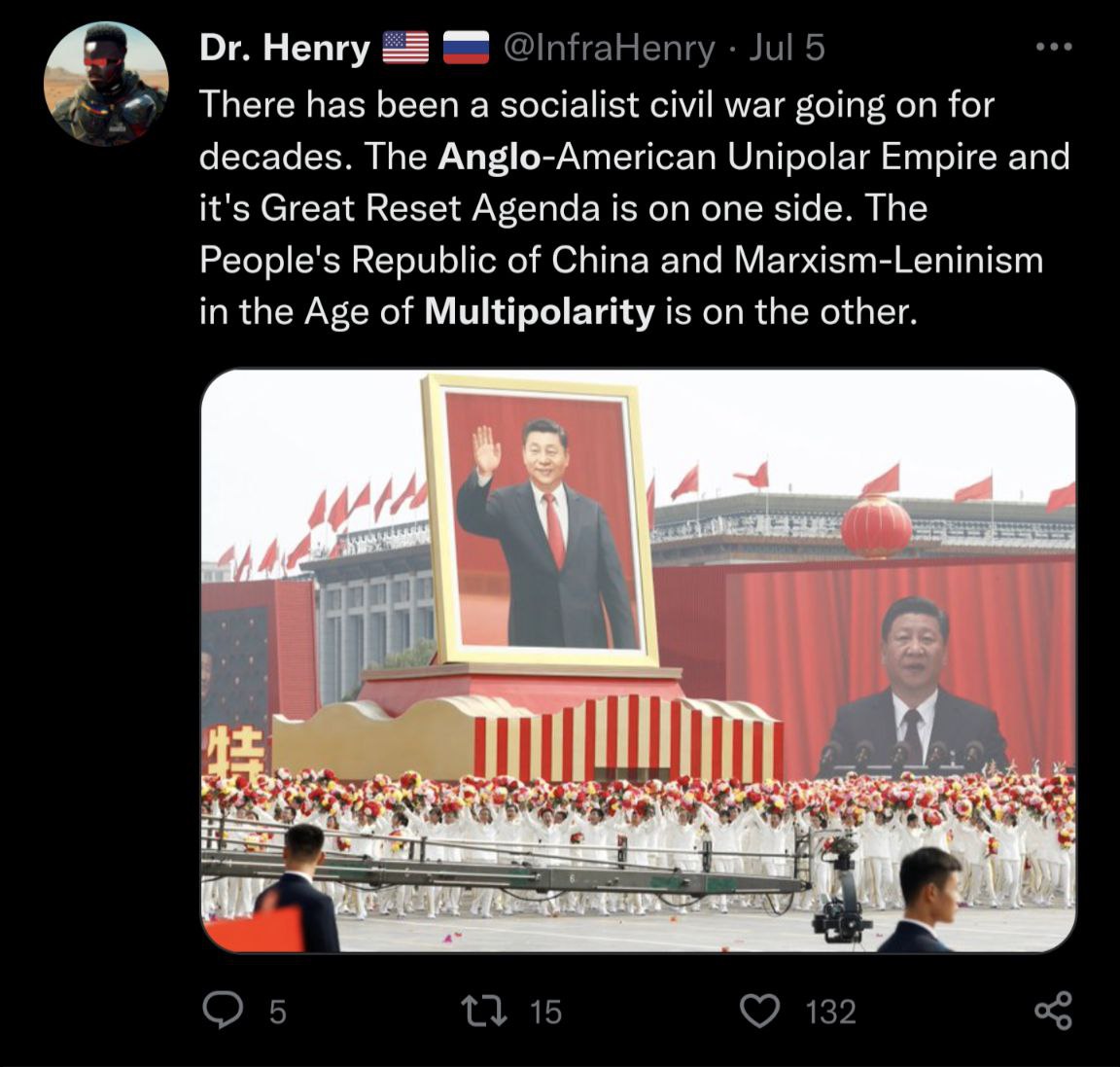
Task: Click the red lantern in the photo
Action: pyautogui.click(x=876, y=526)
